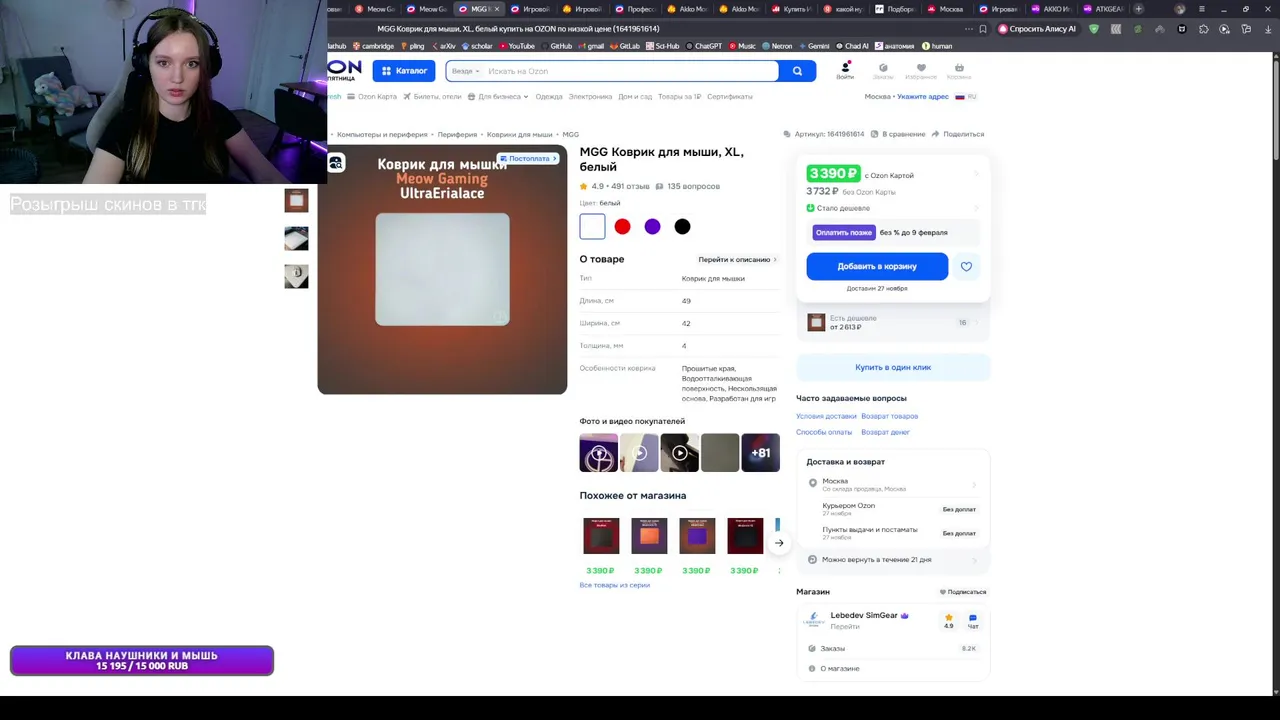Add product to favorites with heart button
Image resolution: width=1280 pixels, height=720 pixels.
(966, 266)
